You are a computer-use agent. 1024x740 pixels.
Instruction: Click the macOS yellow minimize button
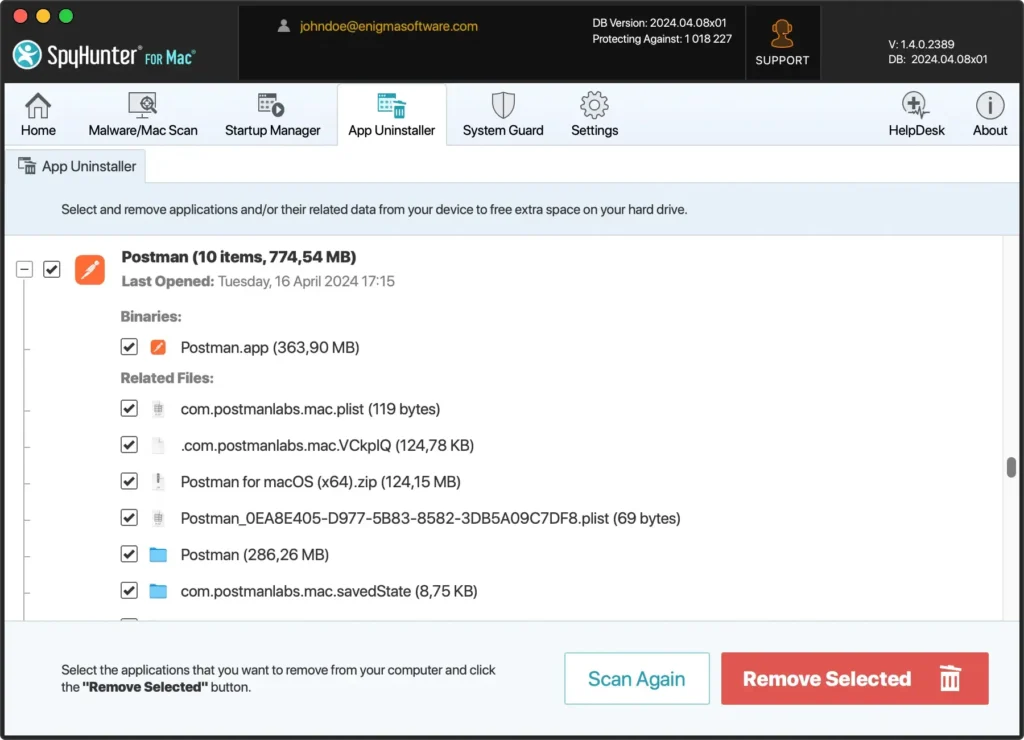[43, 16]
